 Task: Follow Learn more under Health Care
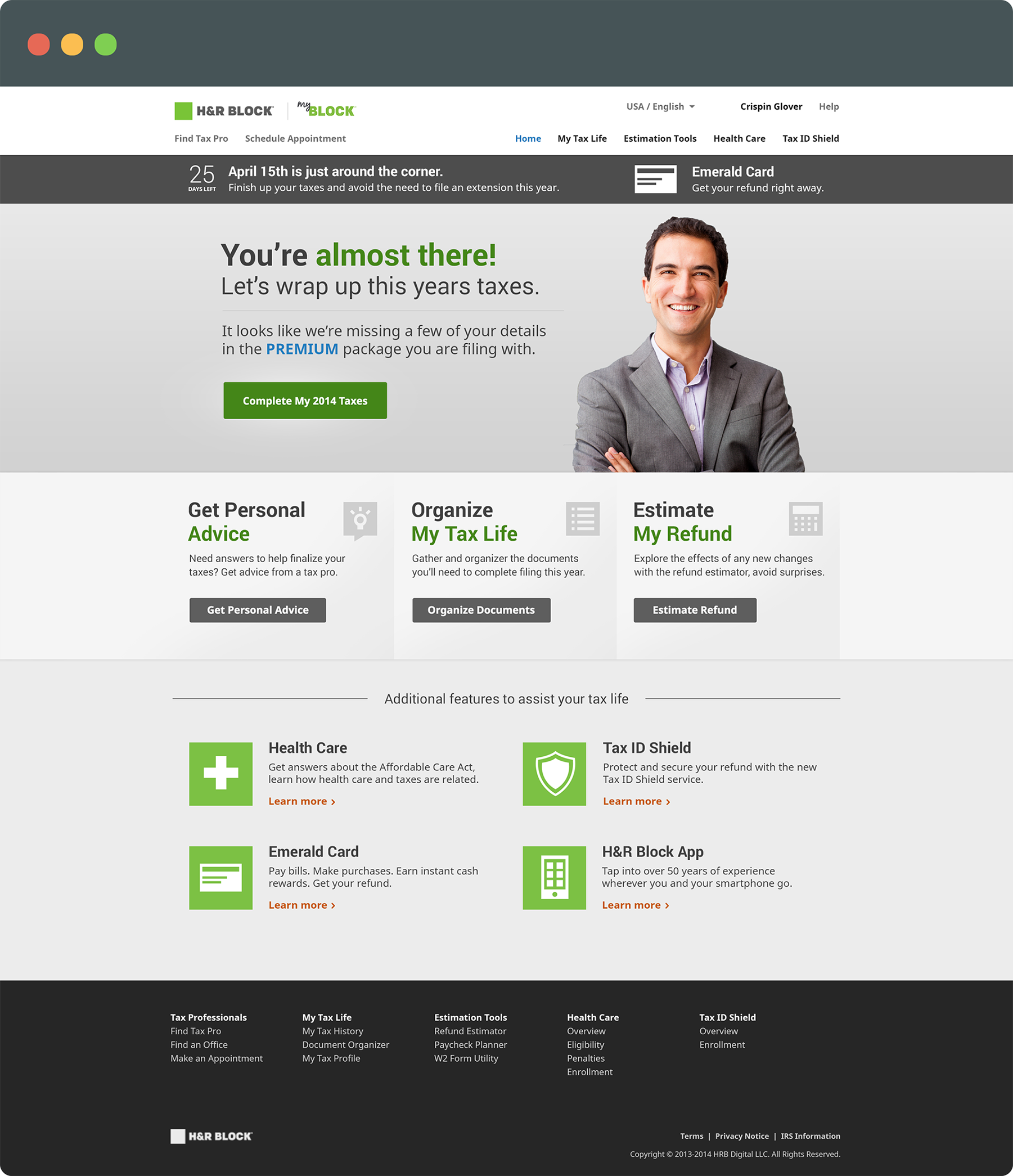301,801
